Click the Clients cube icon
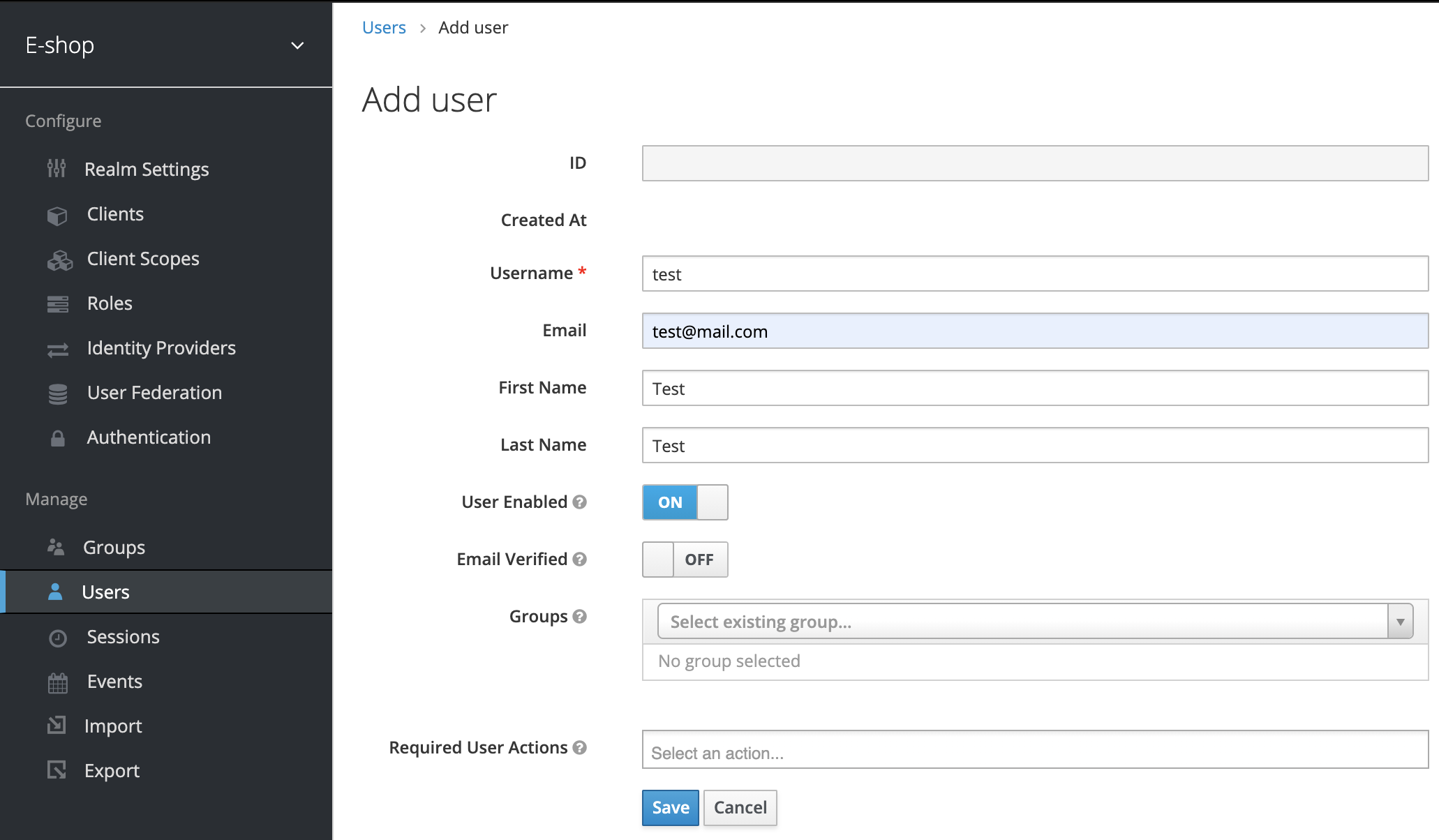Viewport: 1439px width, 840px height. click(57, 215)
